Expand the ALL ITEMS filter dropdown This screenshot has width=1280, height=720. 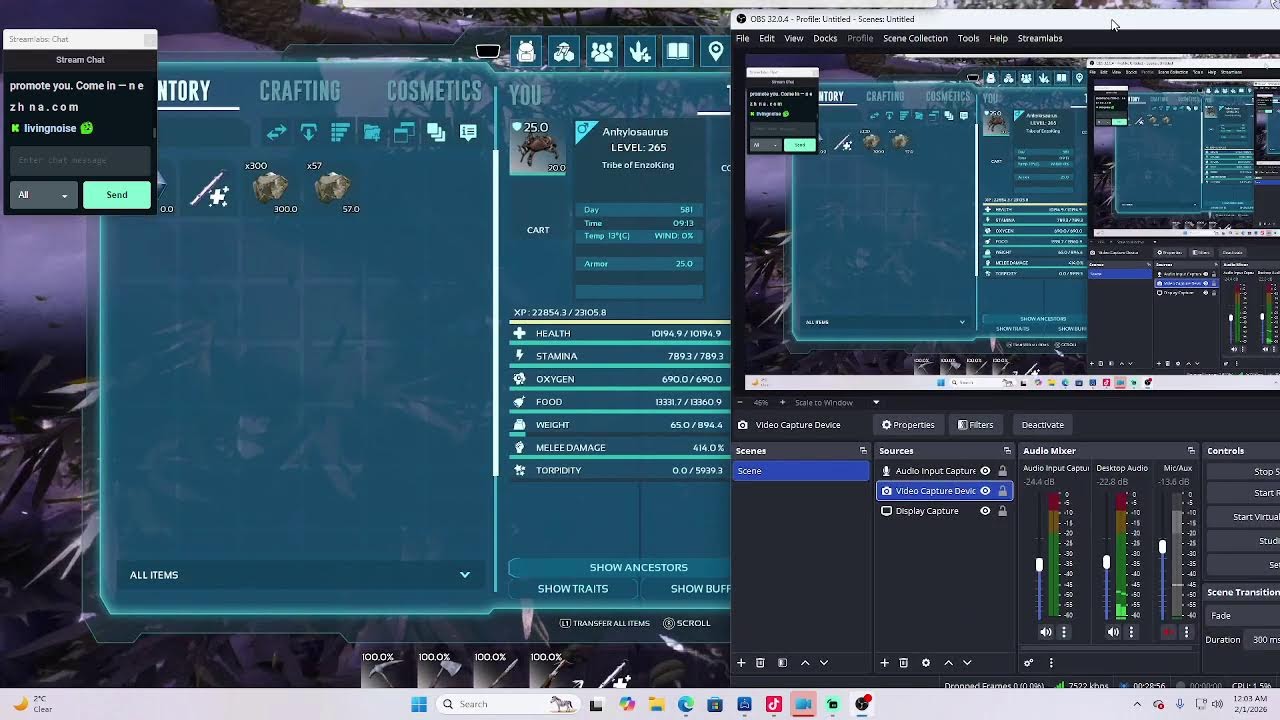tap(464, 575)
